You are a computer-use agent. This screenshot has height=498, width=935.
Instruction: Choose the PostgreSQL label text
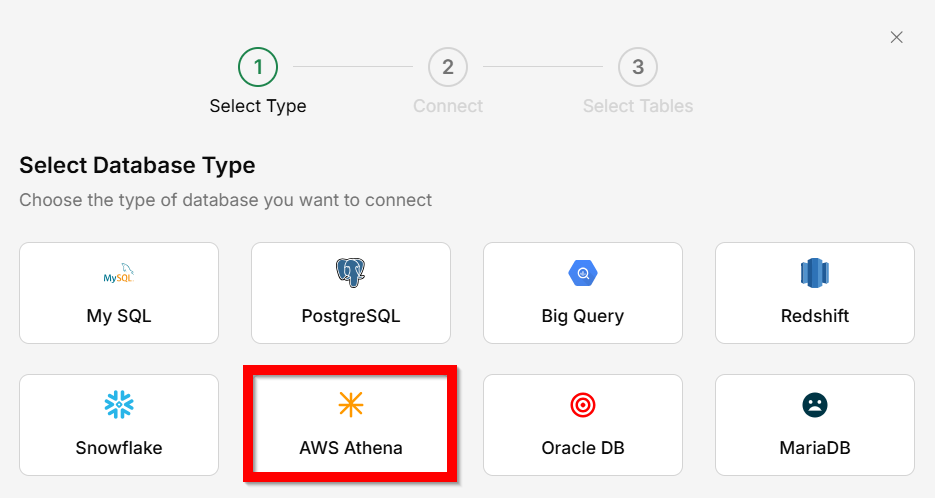click(351, 316)
